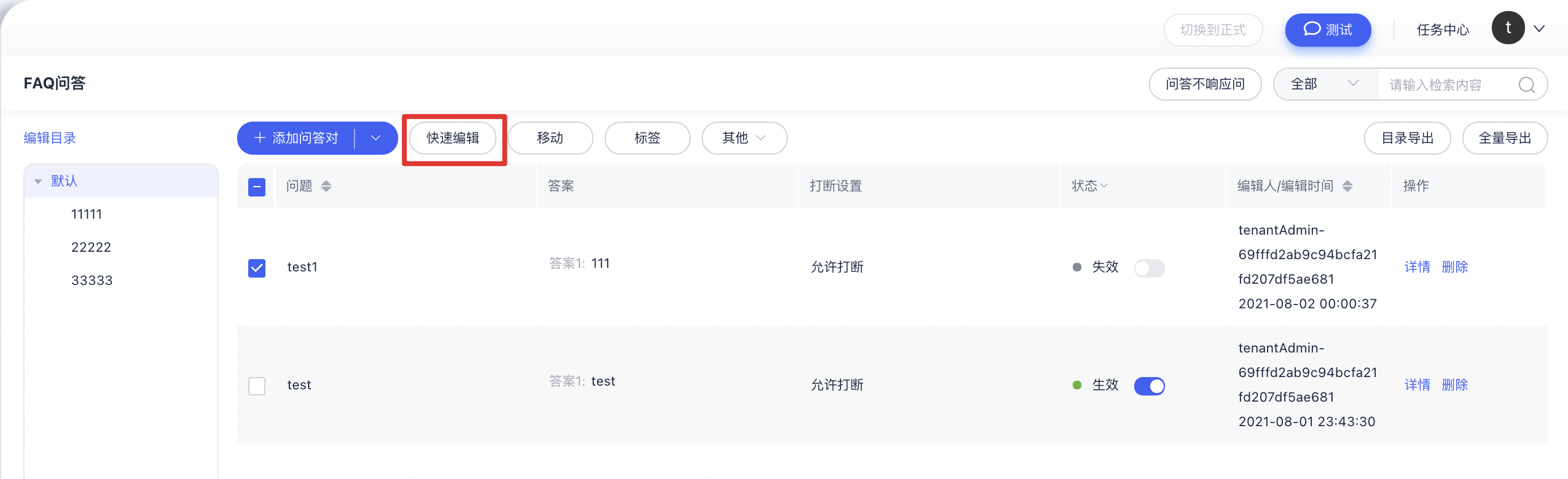This screenshot has width=1568, height=479.
Task: Uncheck the test1 row checkbox
Action: [257, 268]
